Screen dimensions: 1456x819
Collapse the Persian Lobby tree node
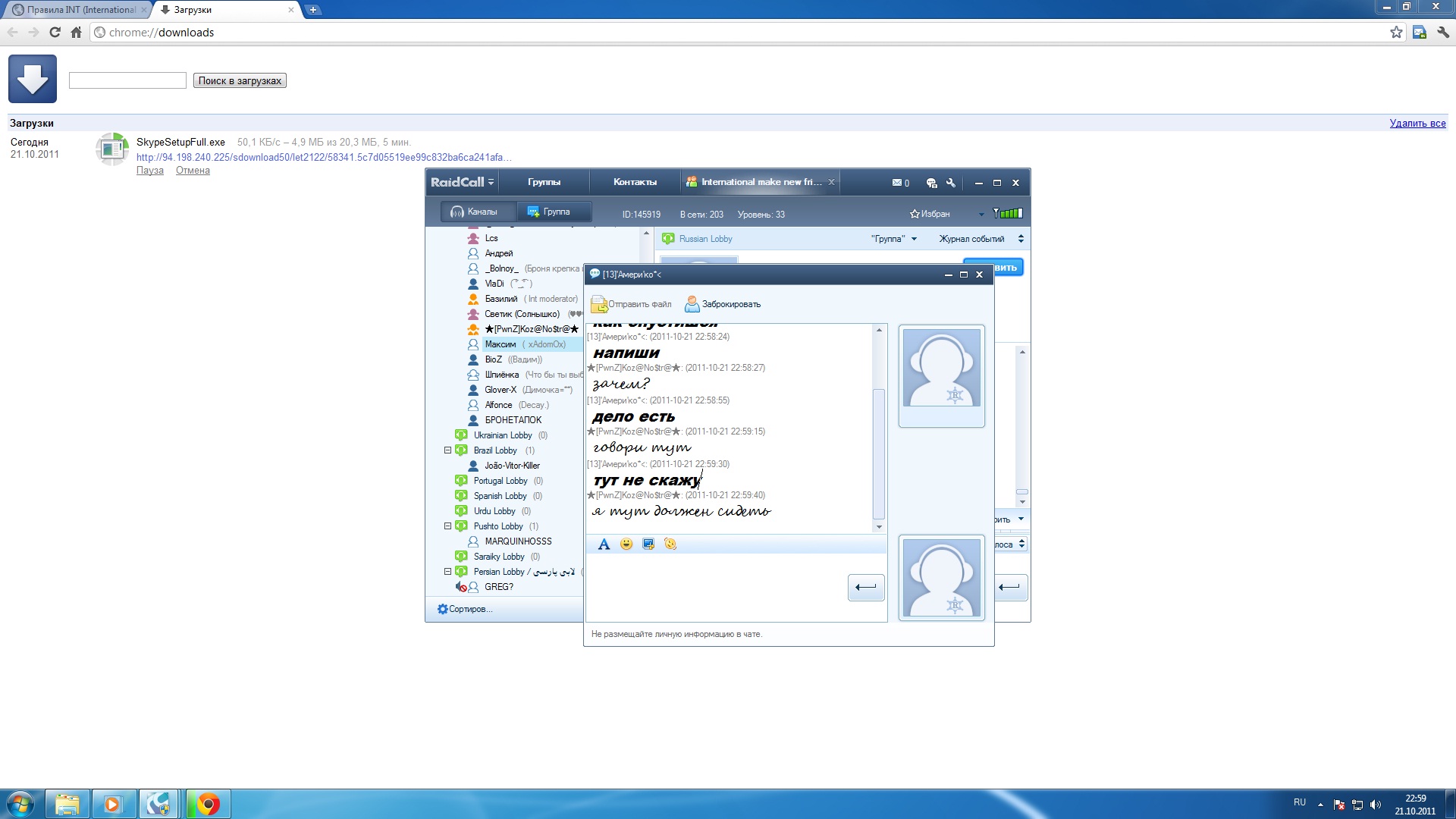[447, 572]
